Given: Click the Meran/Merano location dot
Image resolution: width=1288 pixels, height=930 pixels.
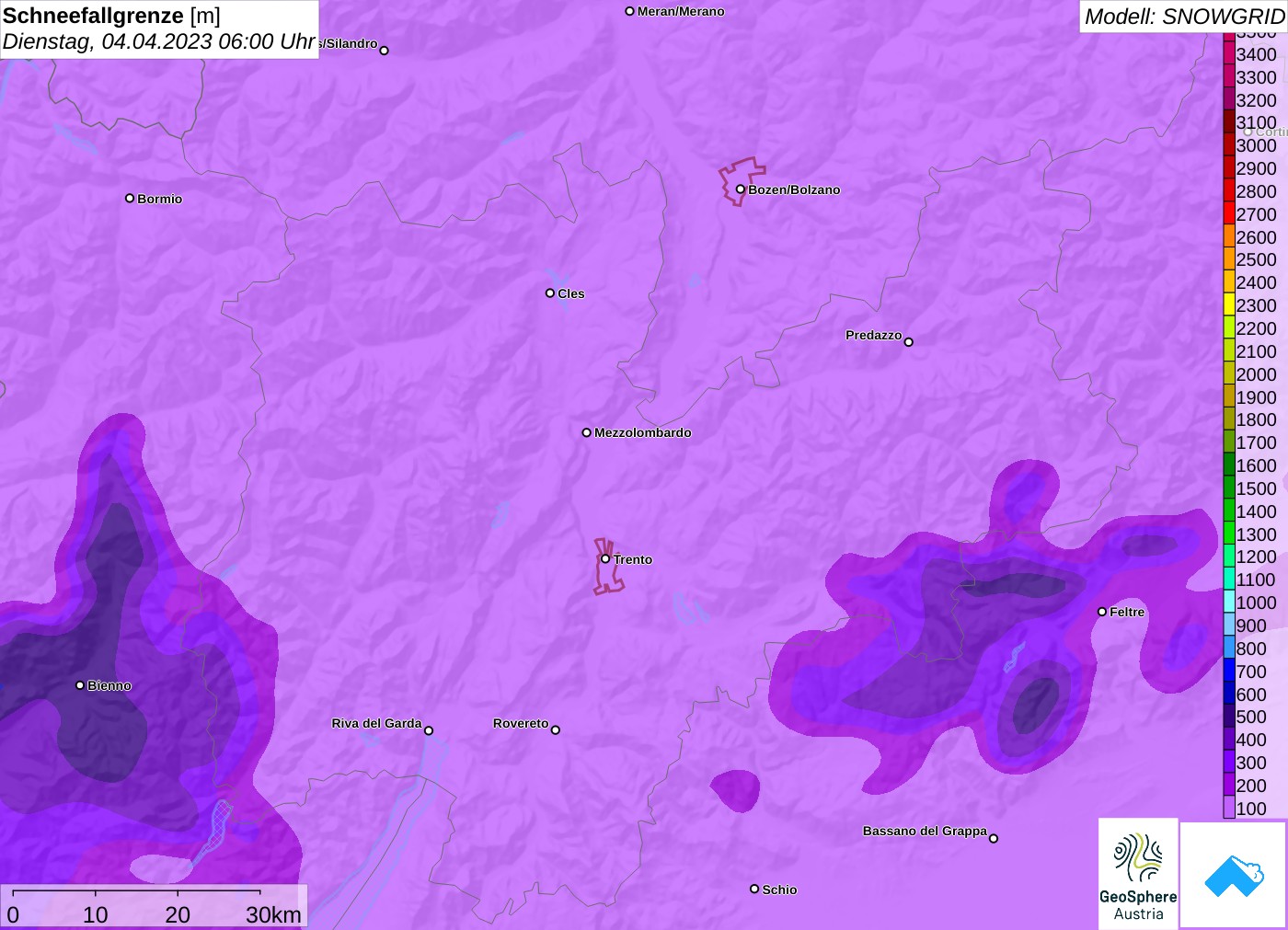Looking at the screenshot, I should coord(630,11).
